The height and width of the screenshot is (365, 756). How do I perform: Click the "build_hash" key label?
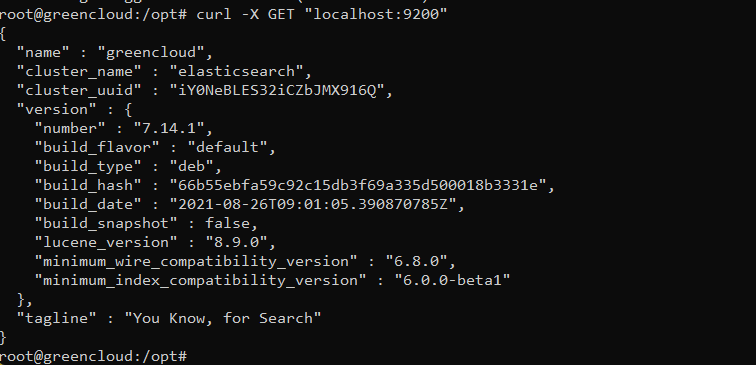[x=88, y=185]
